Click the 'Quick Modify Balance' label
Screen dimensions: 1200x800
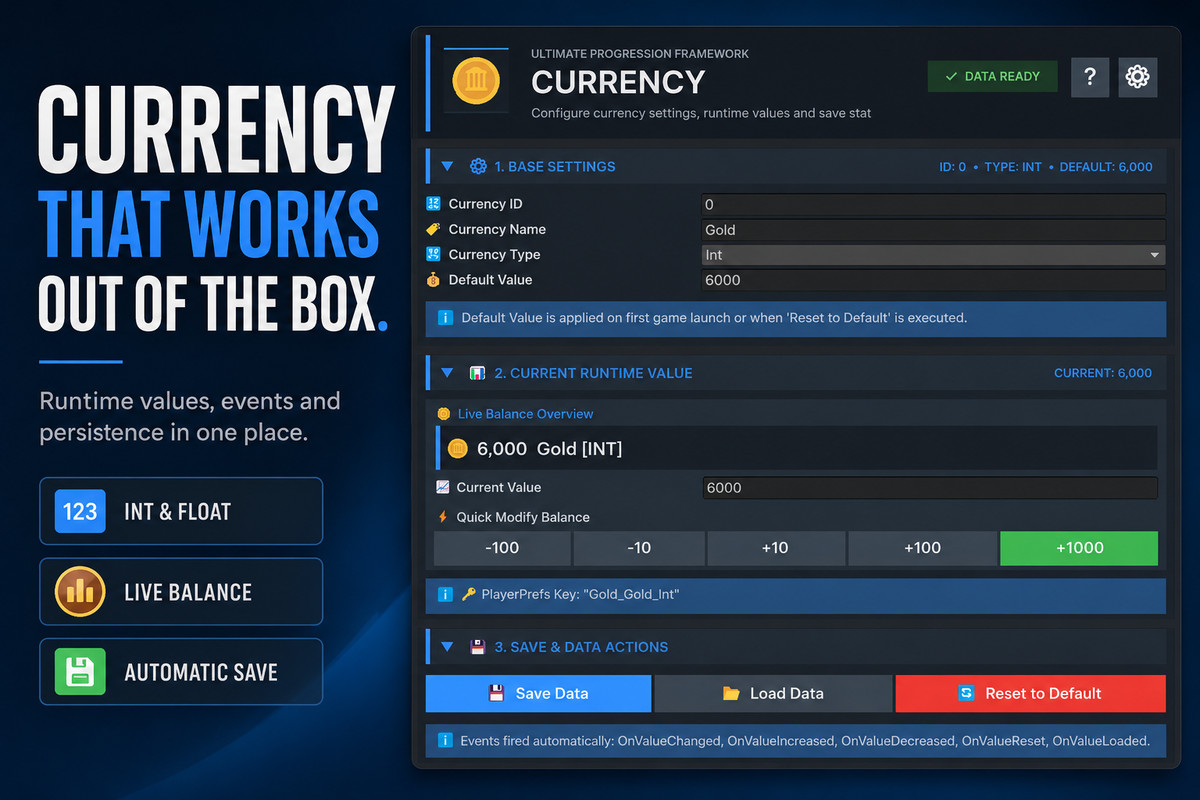[523, 517]
